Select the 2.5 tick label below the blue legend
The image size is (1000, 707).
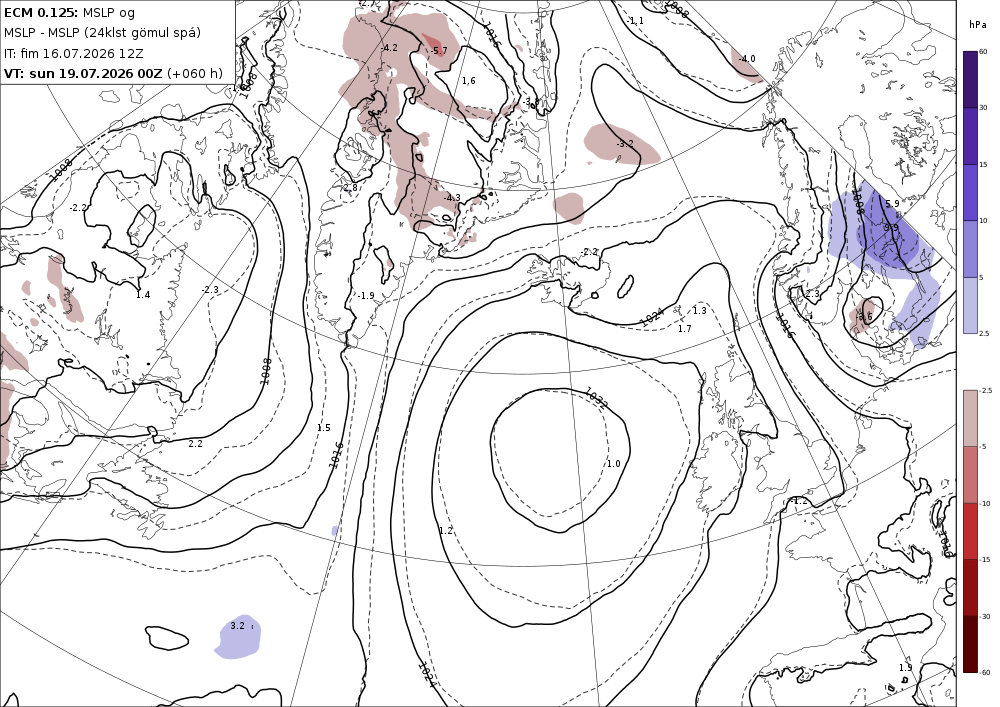[984, 333]
